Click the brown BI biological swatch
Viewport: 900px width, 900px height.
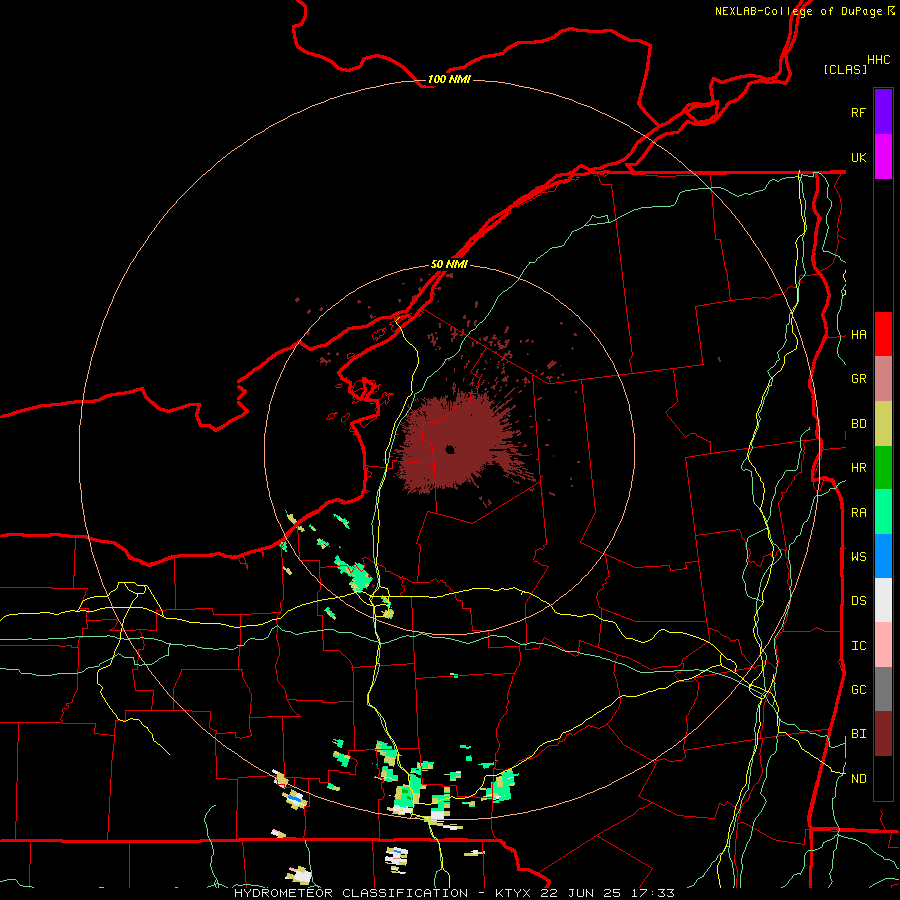tap(883, 734)
